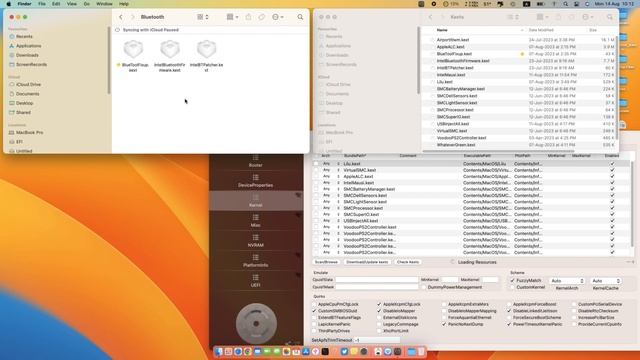Open view mode switcher in Bluetooth window
This screenshot has width=640, height=360.
pyautogui.click(x=203, y=17)
